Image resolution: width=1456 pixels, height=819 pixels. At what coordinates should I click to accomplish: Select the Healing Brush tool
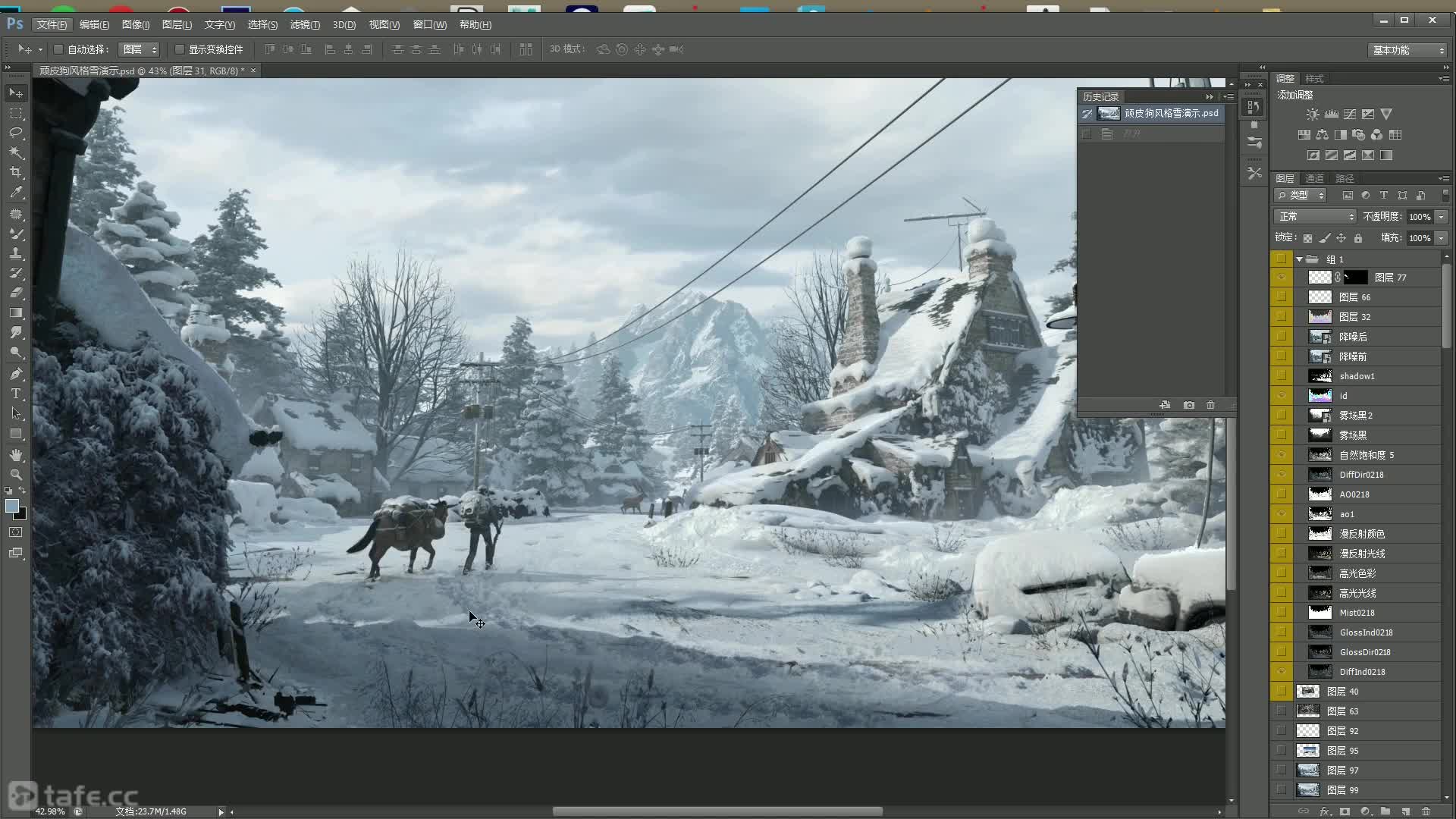pyautogui.click(x=16, y=214)
